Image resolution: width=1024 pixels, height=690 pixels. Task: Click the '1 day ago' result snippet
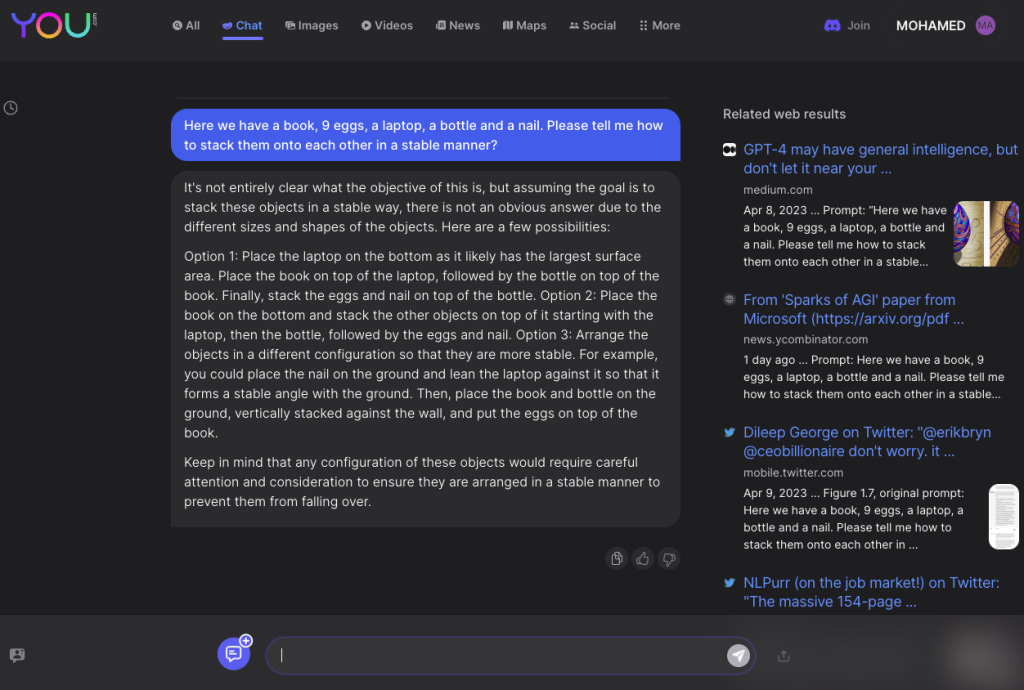click(873, 377)
